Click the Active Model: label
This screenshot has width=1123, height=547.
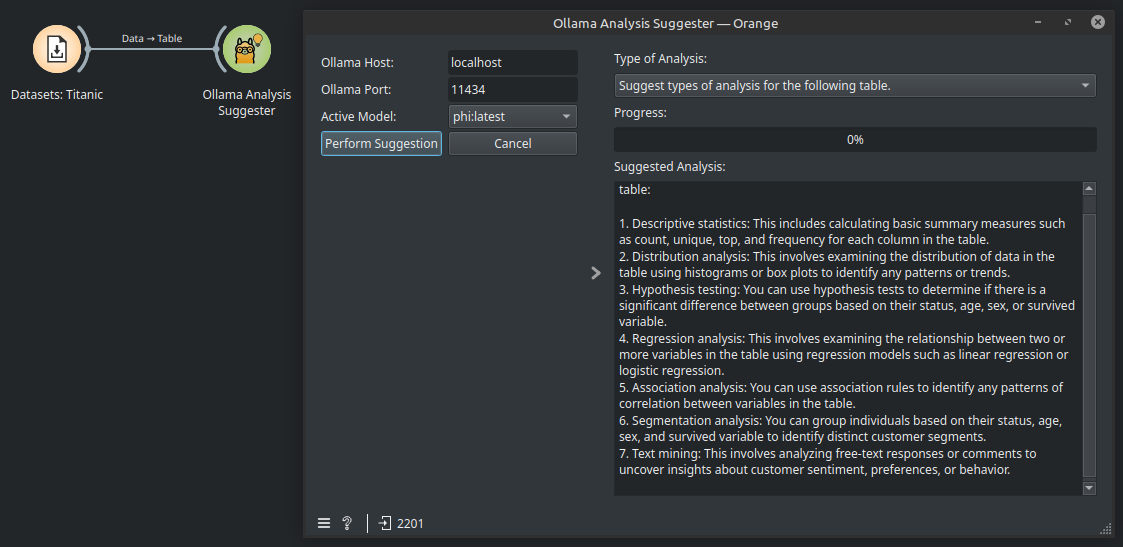coord(359,117)
